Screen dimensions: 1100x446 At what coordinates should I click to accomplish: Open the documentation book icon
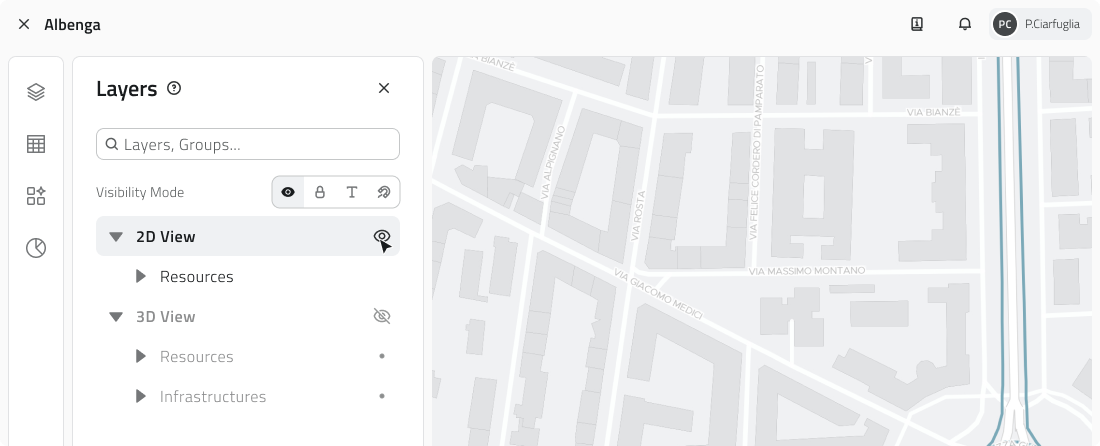tap(916, 24)
